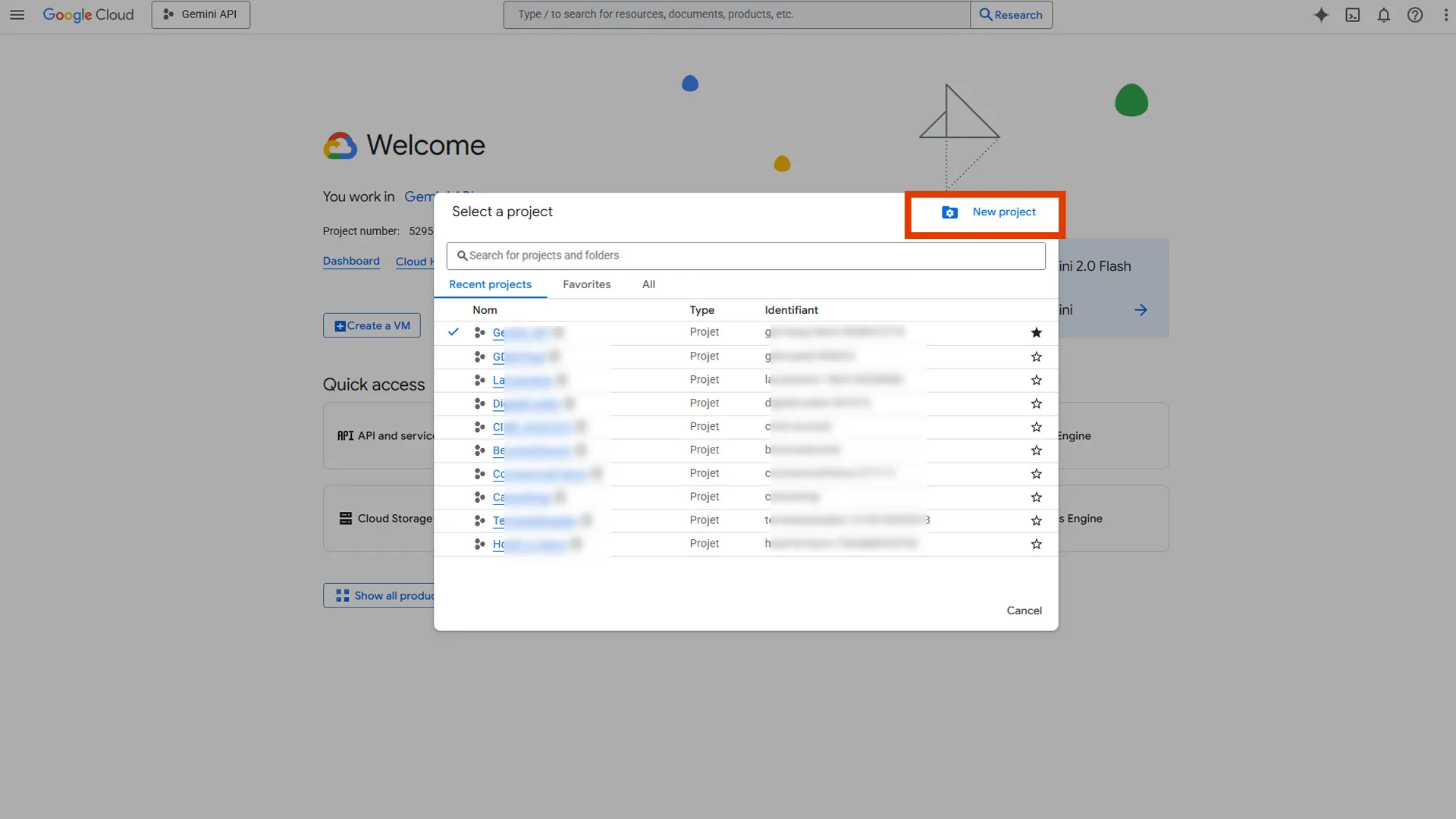The width and height of the screenshot is (1456, 819).
Task: Click the info icon beside 'Ge' project name
Action: click(558, 333)
